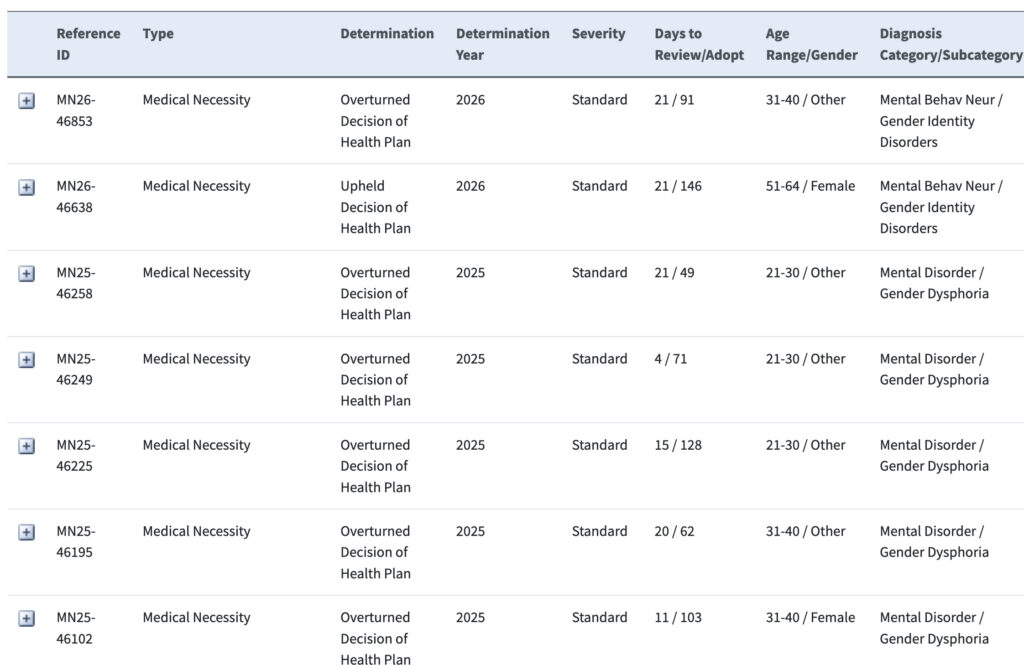Sort table by Type column
Image resolution: width=1024 pixels, height=665 pixels.
click(158, 33)
